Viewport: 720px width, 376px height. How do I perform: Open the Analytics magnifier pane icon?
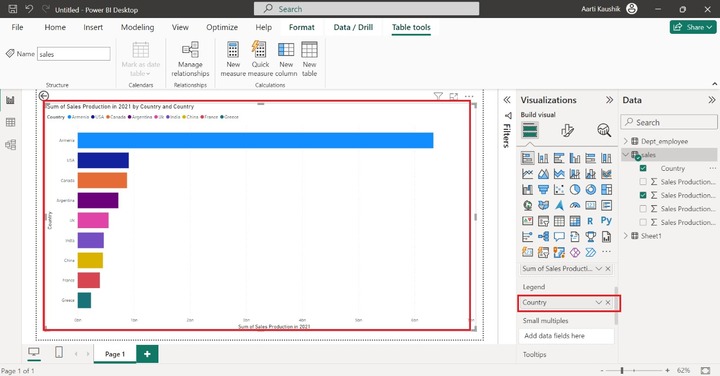point(604,131)
